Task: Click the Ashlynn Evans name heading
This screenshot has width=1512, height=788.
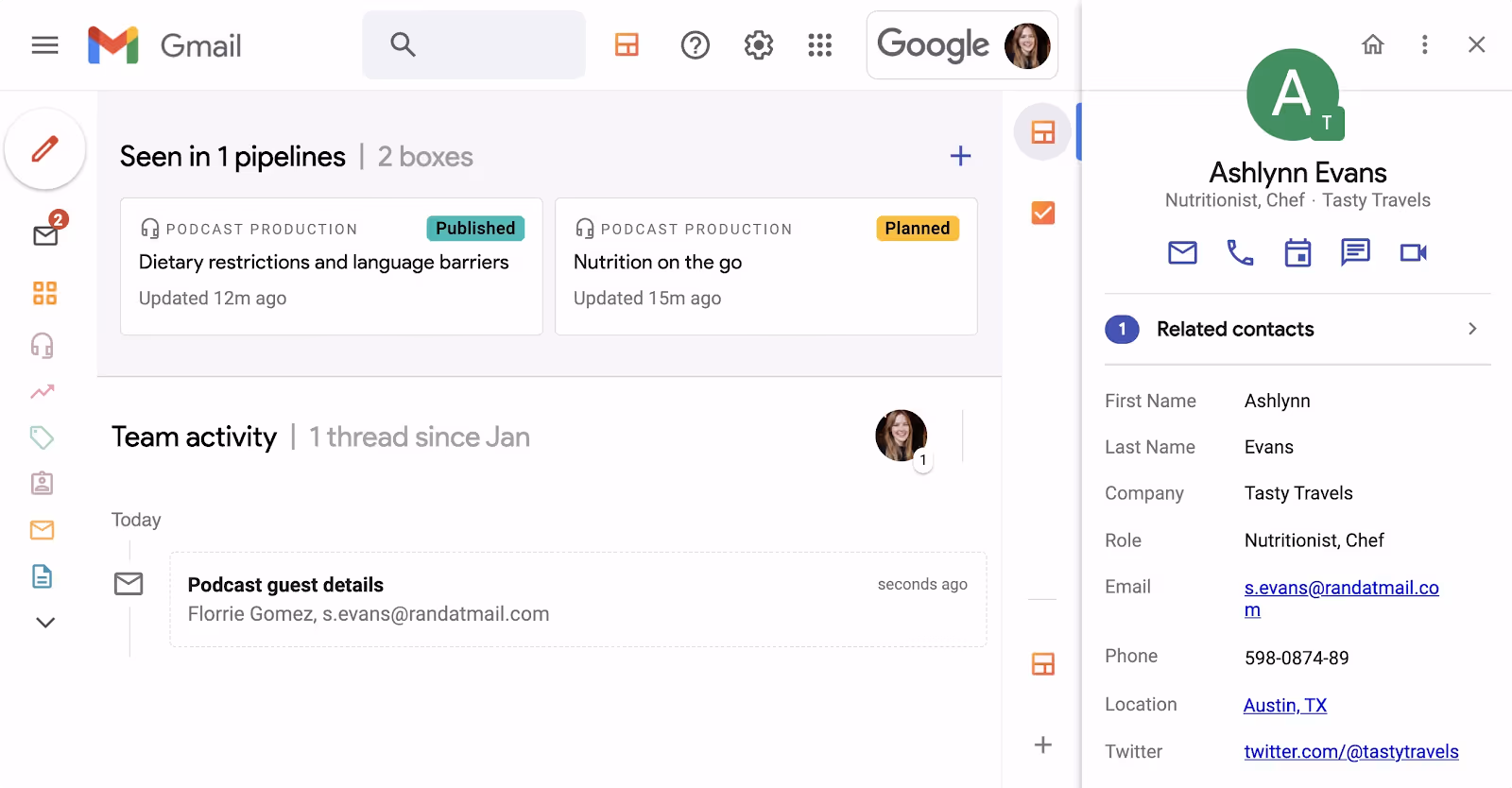Action: point(1297,173)
